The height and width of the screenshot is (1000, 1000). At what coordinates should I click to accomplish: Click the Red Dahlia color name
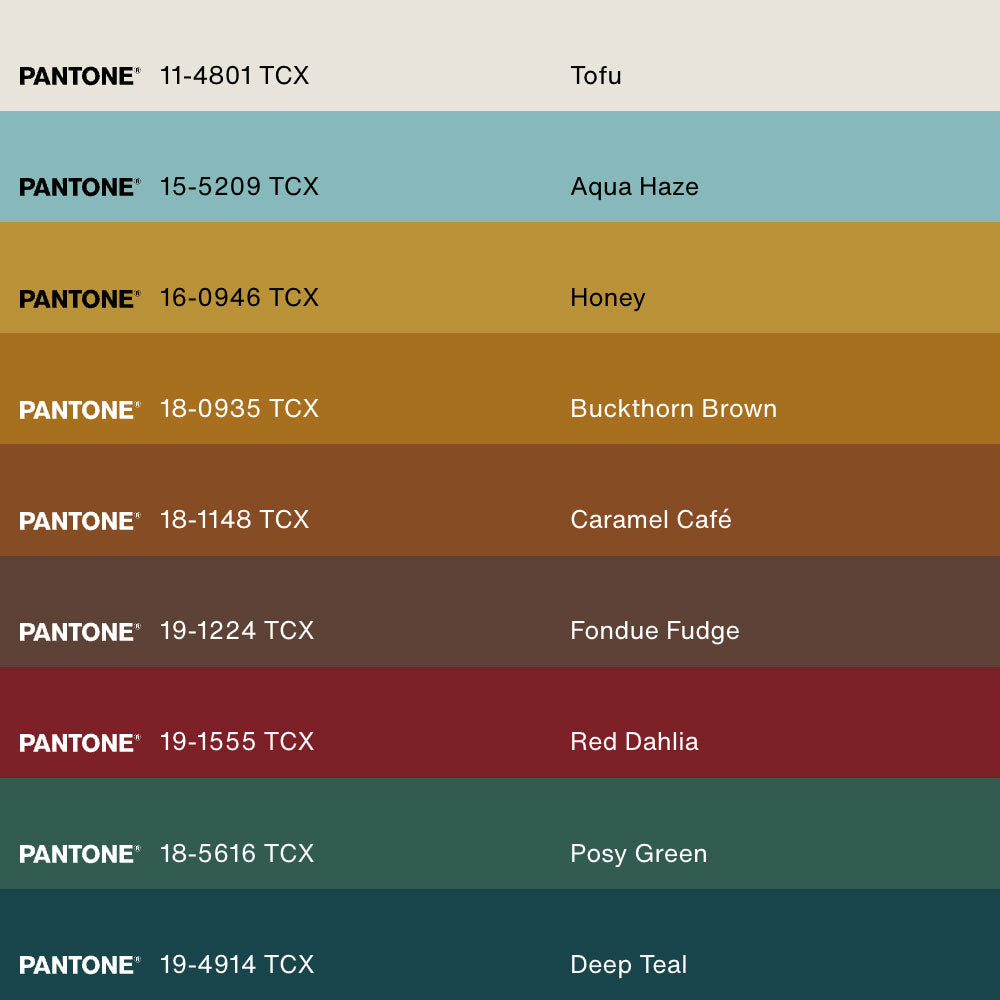tap(634, 741)
